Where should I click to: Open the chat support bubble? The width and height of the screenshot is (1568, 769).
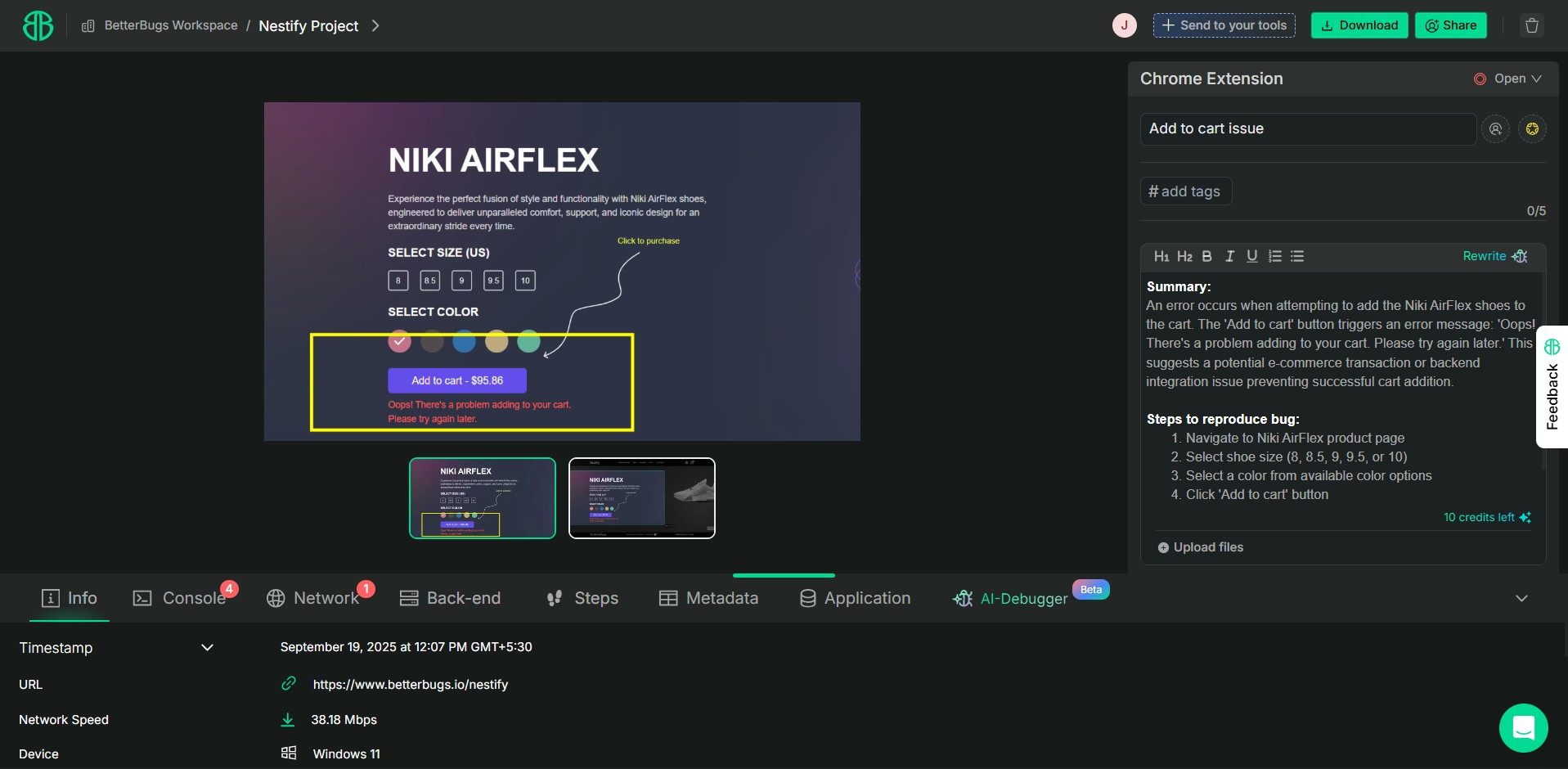(1523, 727)
